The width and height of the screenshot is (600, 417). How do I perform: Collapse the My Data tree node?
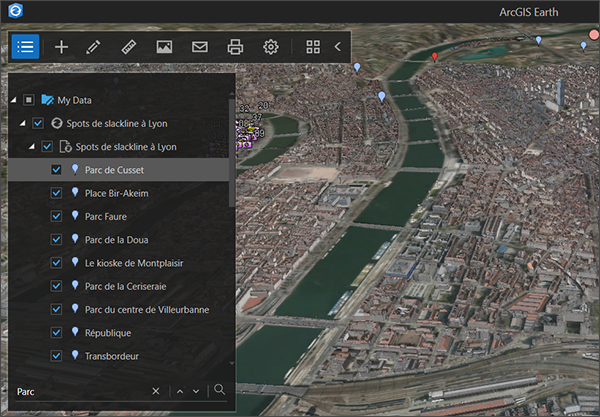14,100
